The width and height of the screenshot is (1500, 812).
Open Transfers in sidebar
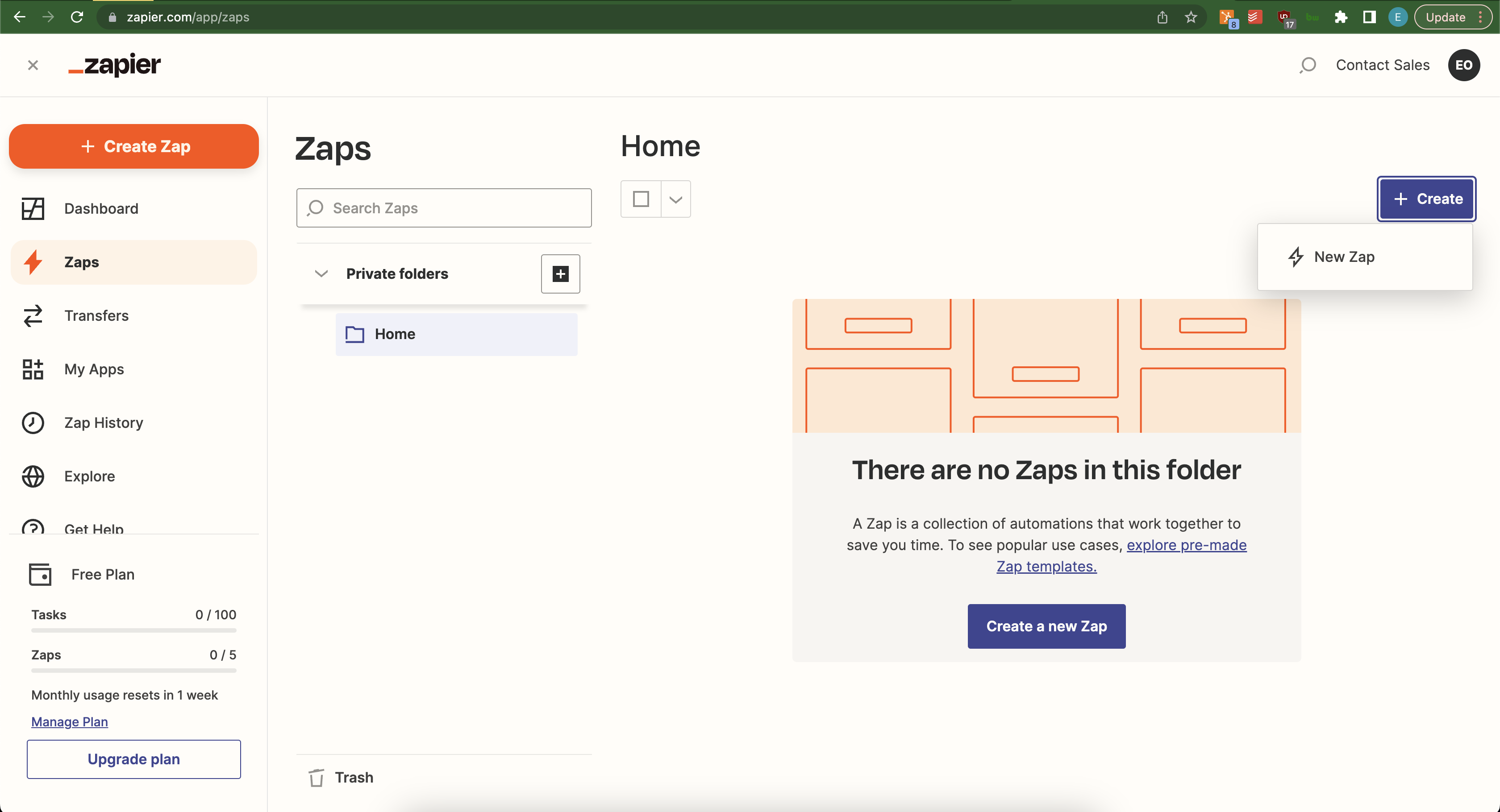133,315
